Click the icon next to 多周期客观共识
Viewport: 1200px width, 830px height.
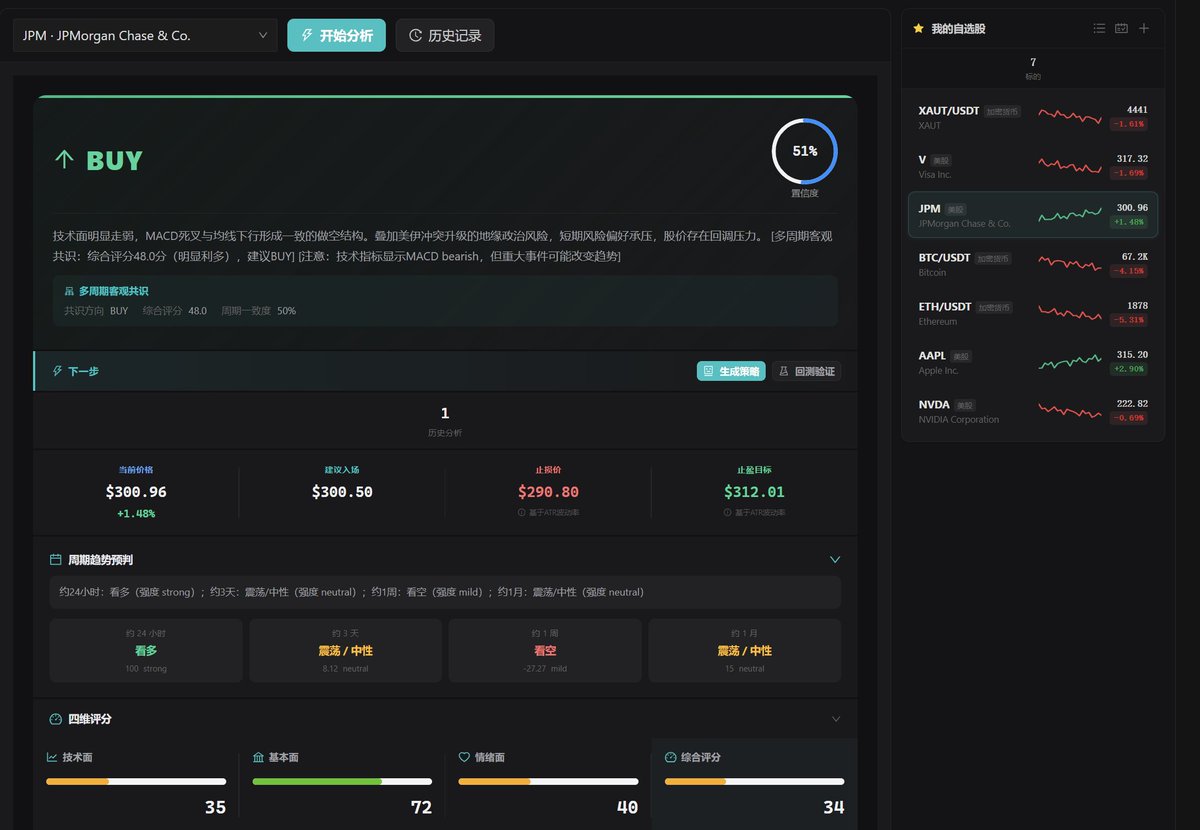click(68, 291)
